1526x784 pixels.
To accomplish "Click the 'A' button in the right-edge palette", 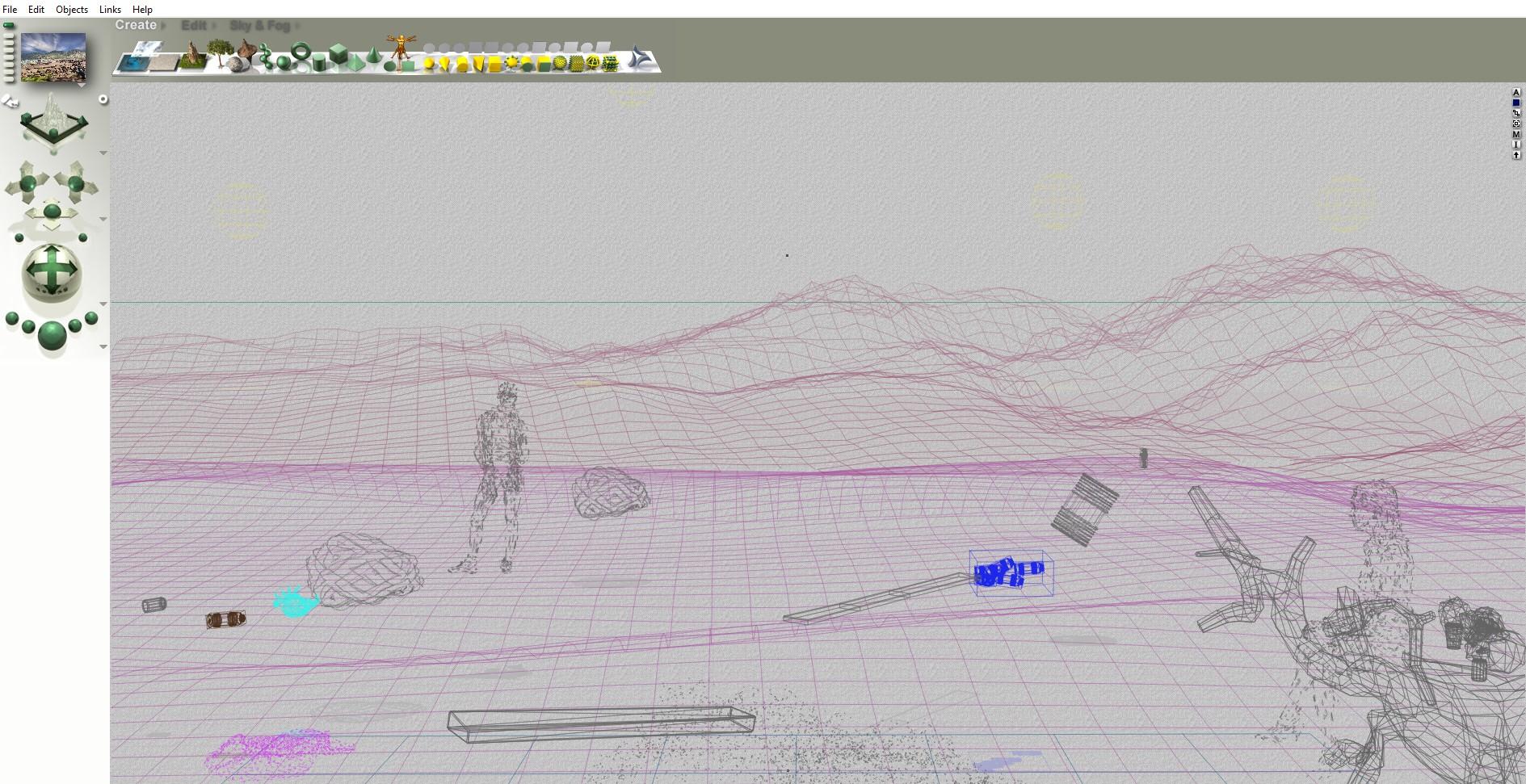I will pos(1516,93).
